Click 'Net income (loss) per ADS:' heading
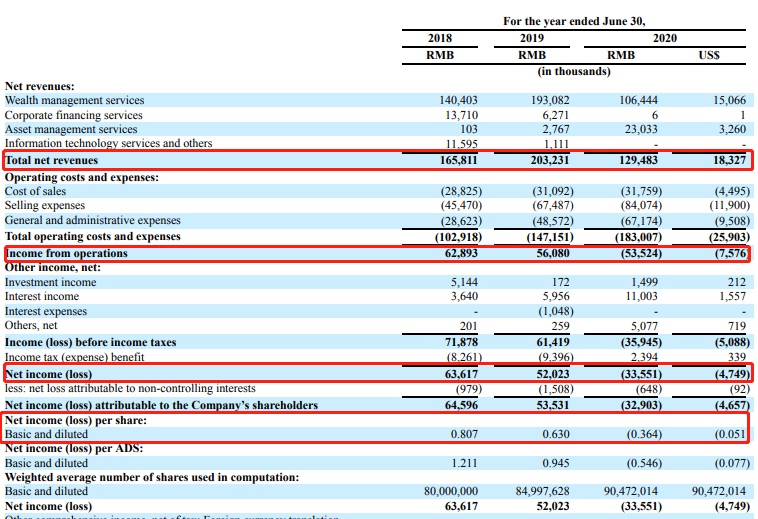The height and width of the screenshot is (519, 758). click(x=74, y=448)
